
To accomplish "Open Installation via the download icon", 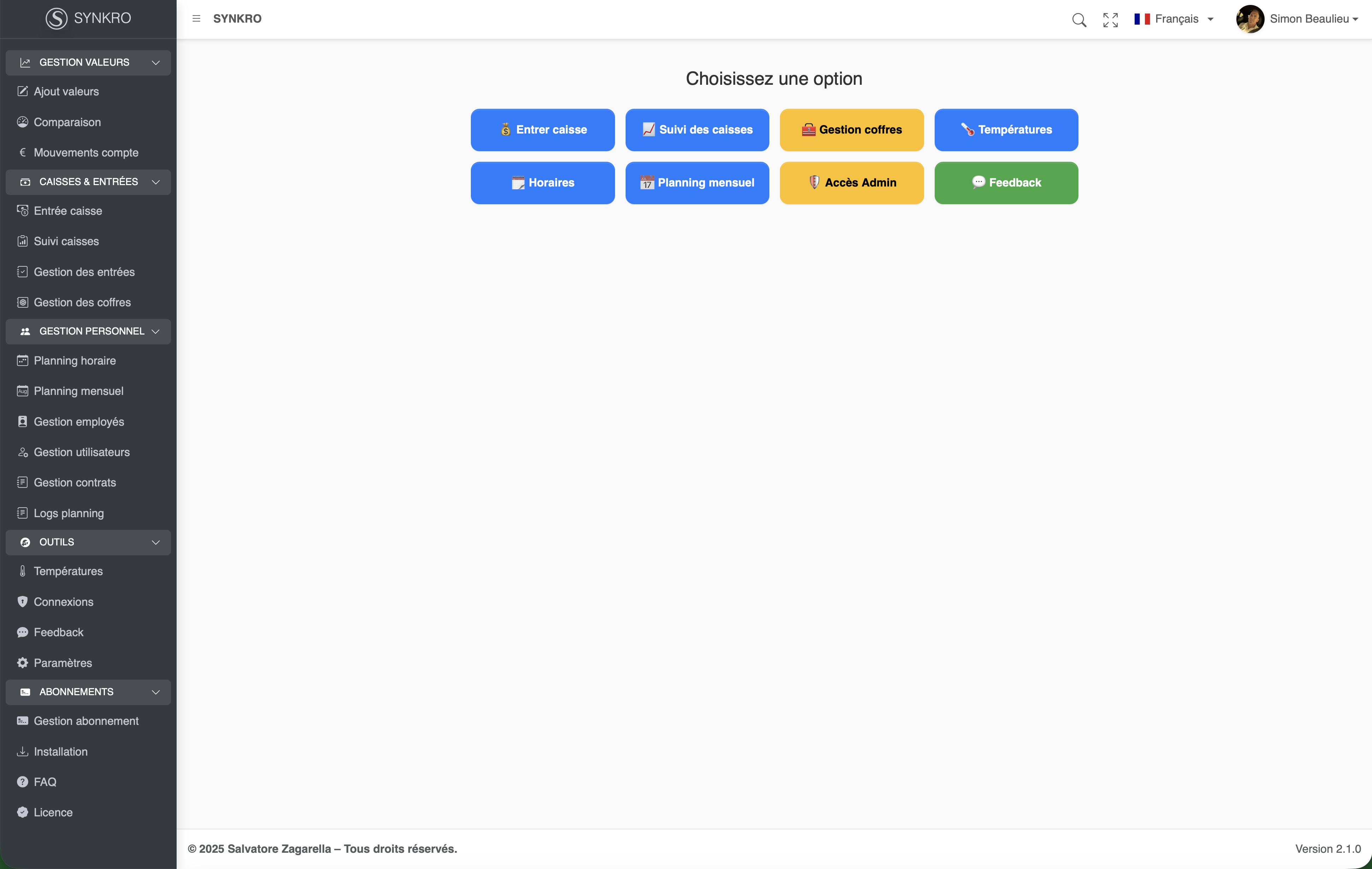I will 23,752.
